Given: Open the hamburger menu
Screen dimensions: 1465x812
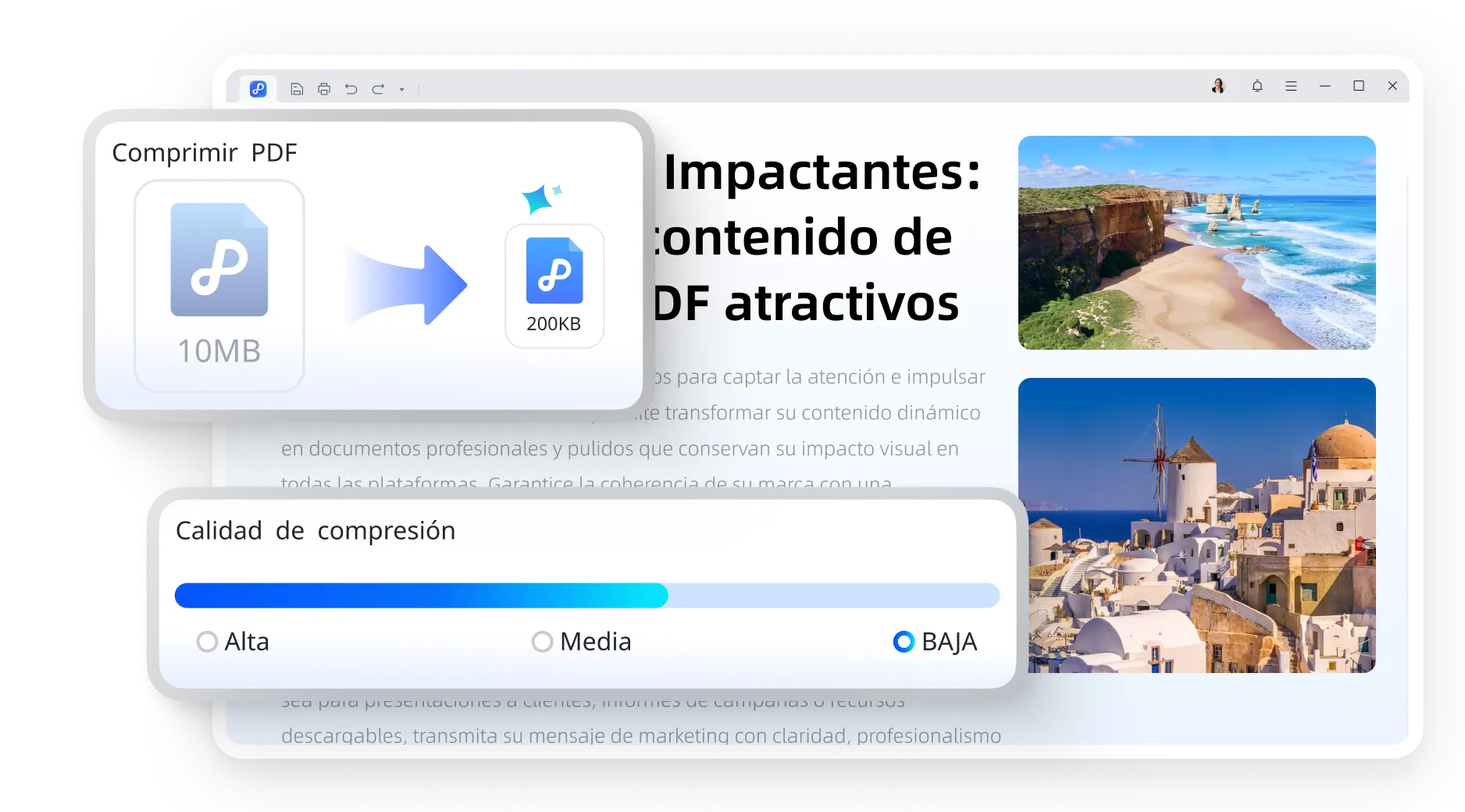Looking at the screenshot, I should click(x=1291, y=86).
